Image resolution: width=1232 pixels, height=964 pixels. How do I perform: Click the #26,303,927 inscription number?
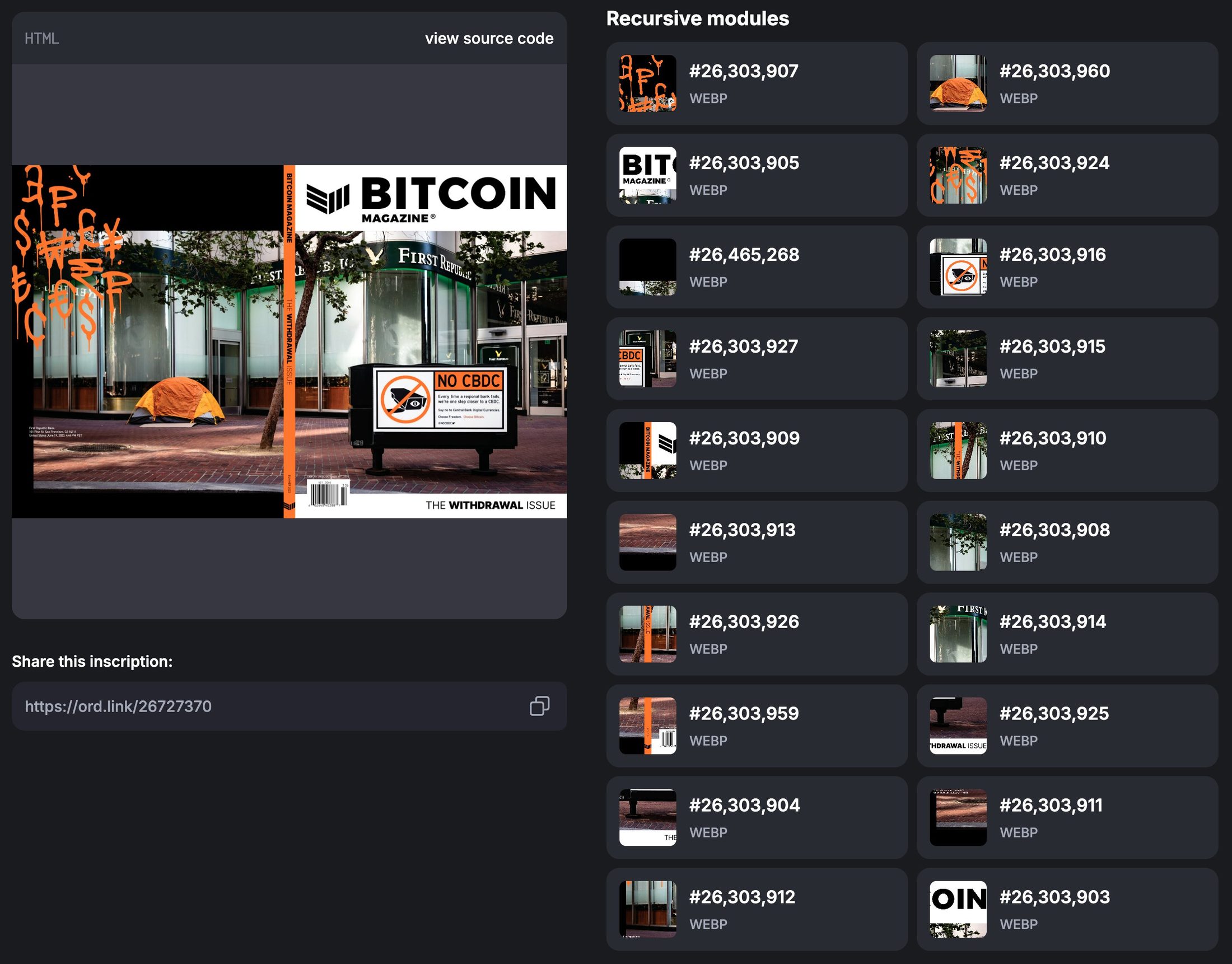tap(744, 347)
